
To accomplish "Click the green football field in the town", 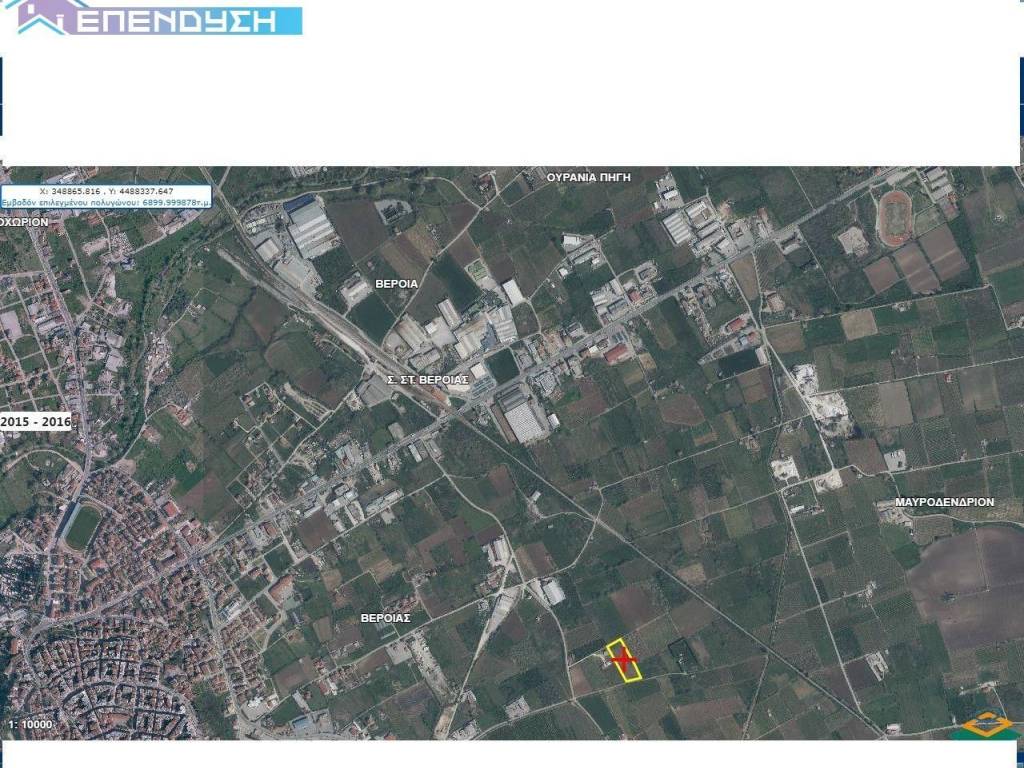I will pos(82,526).
